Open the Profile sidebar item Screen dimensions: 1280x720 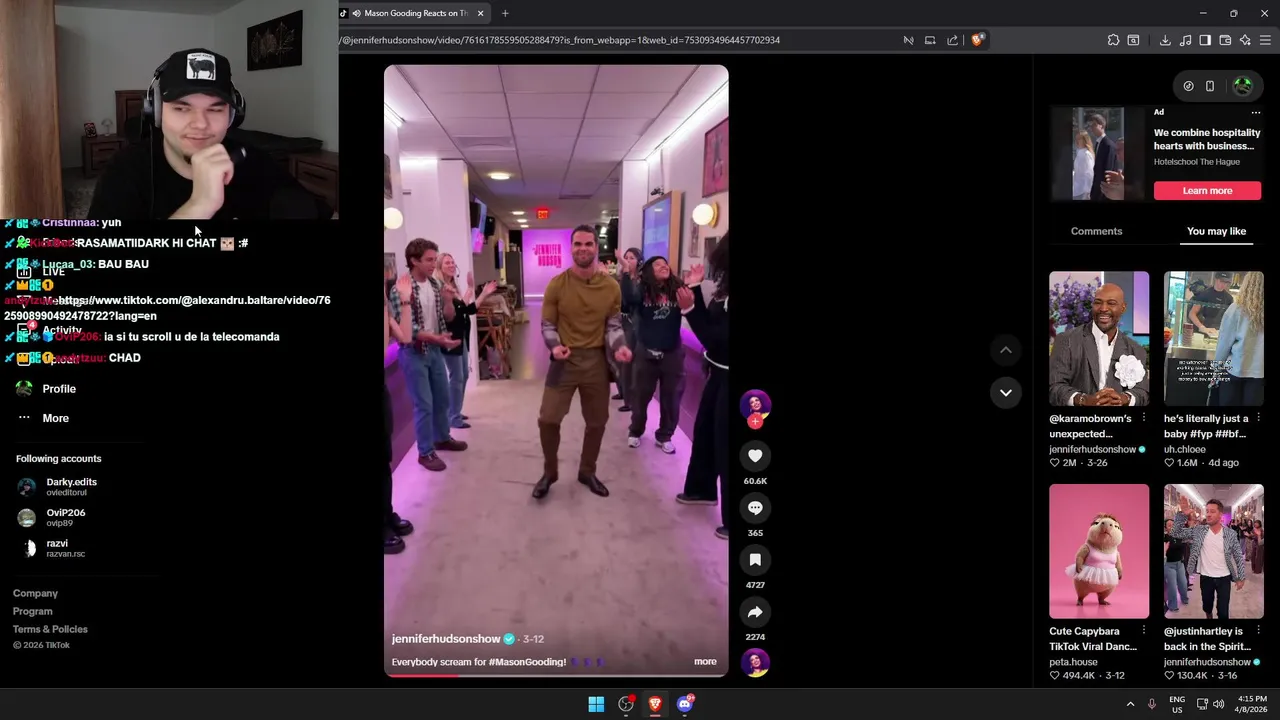pos(59,389)
